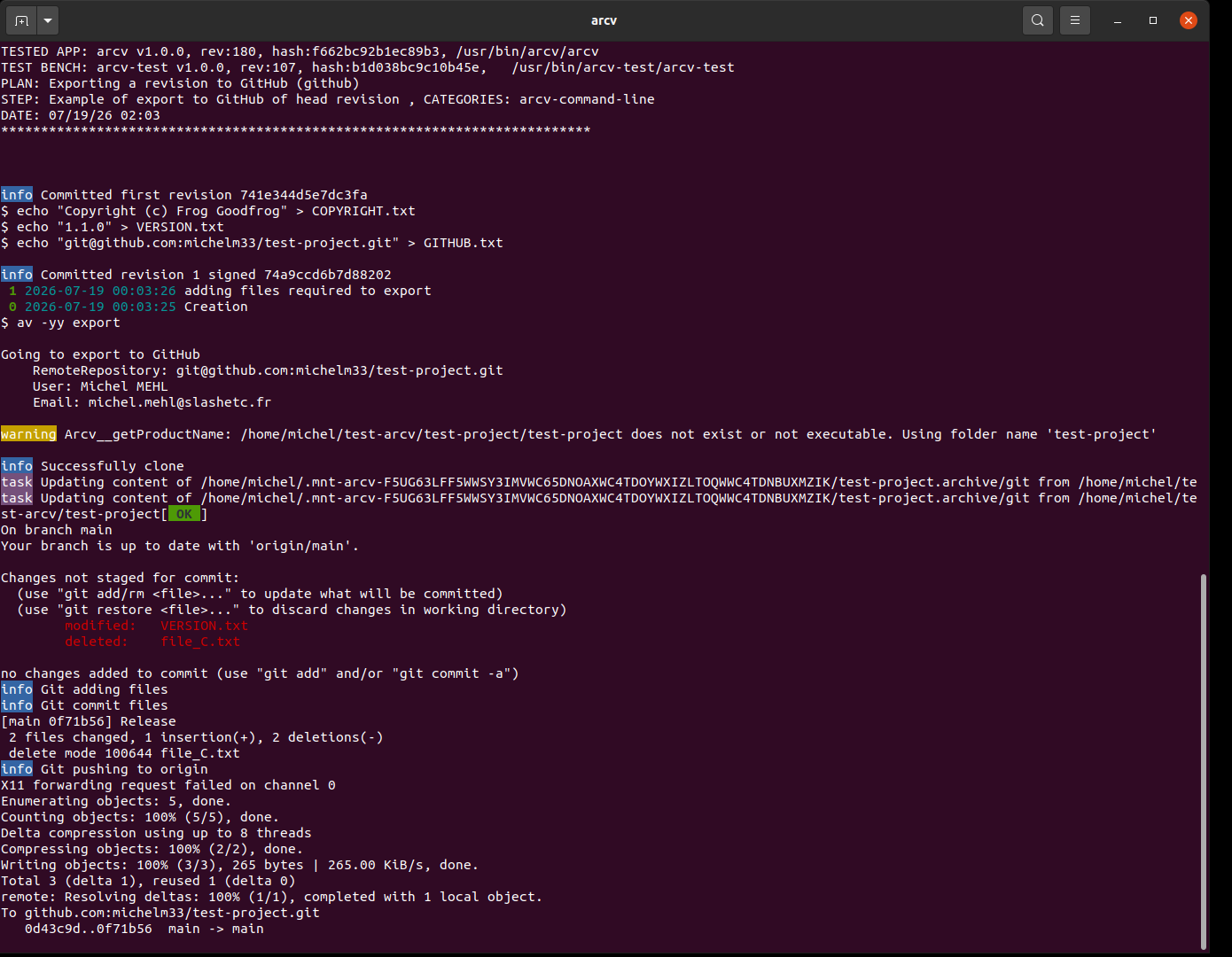Click 'On branch main' text
The width and height of the screenshot is (1232, 957).
click(57, 530)
